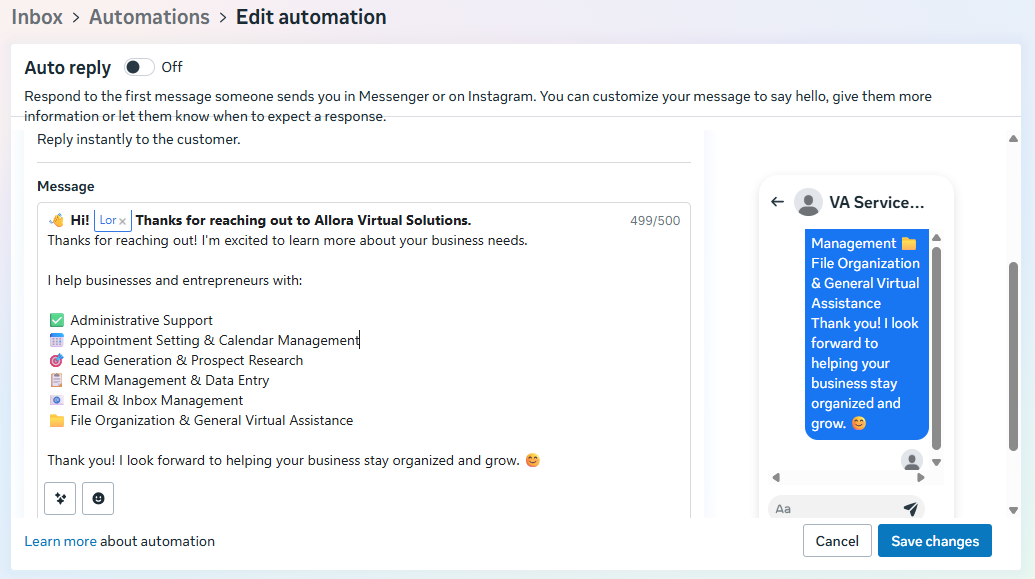This screenshot has height=579, width=1035.
Task: Click preview scrollbar down arrow
Action: (x=936, y=462)
